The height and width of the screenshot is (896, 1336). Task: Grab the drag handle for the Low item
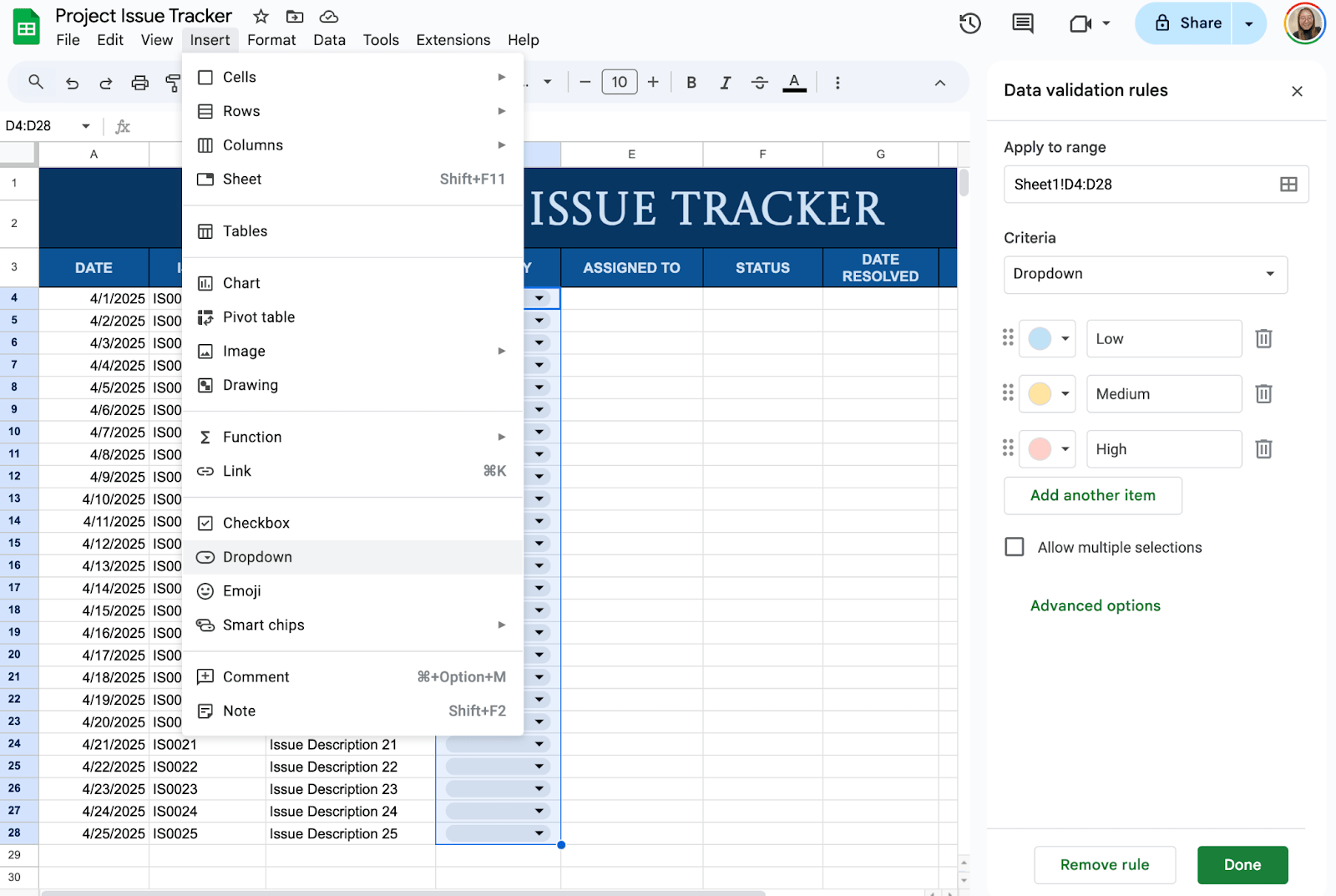coord(1008,337)
